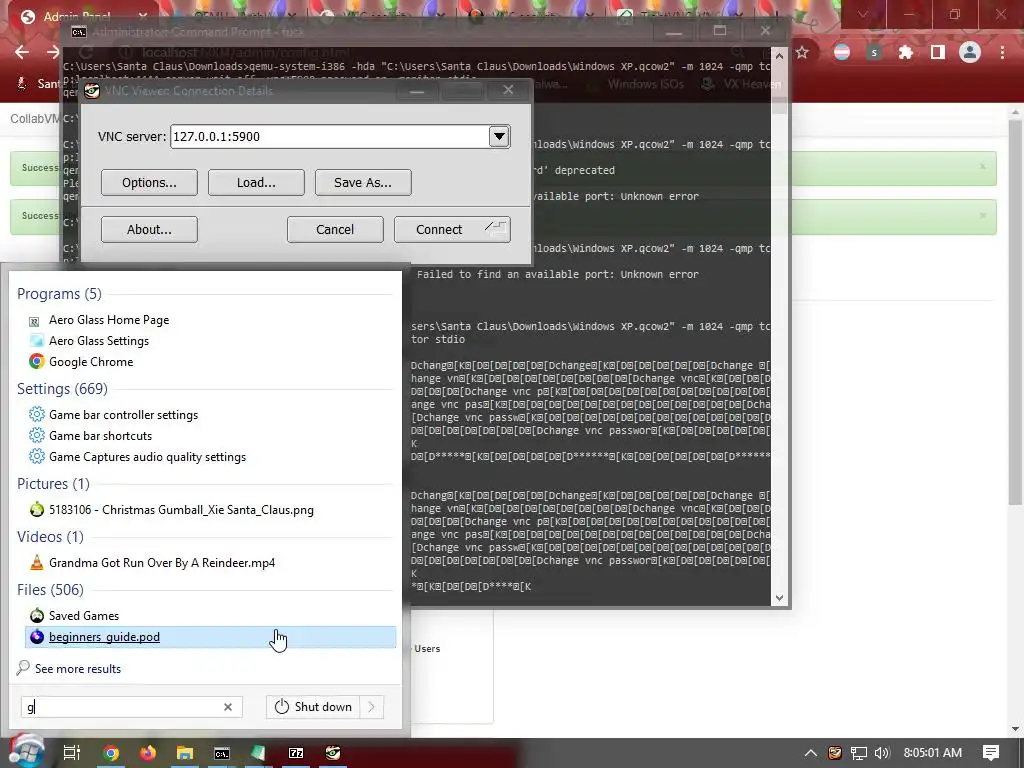
Task: Click the volume tray icon
Action: (x=882, y=753)
